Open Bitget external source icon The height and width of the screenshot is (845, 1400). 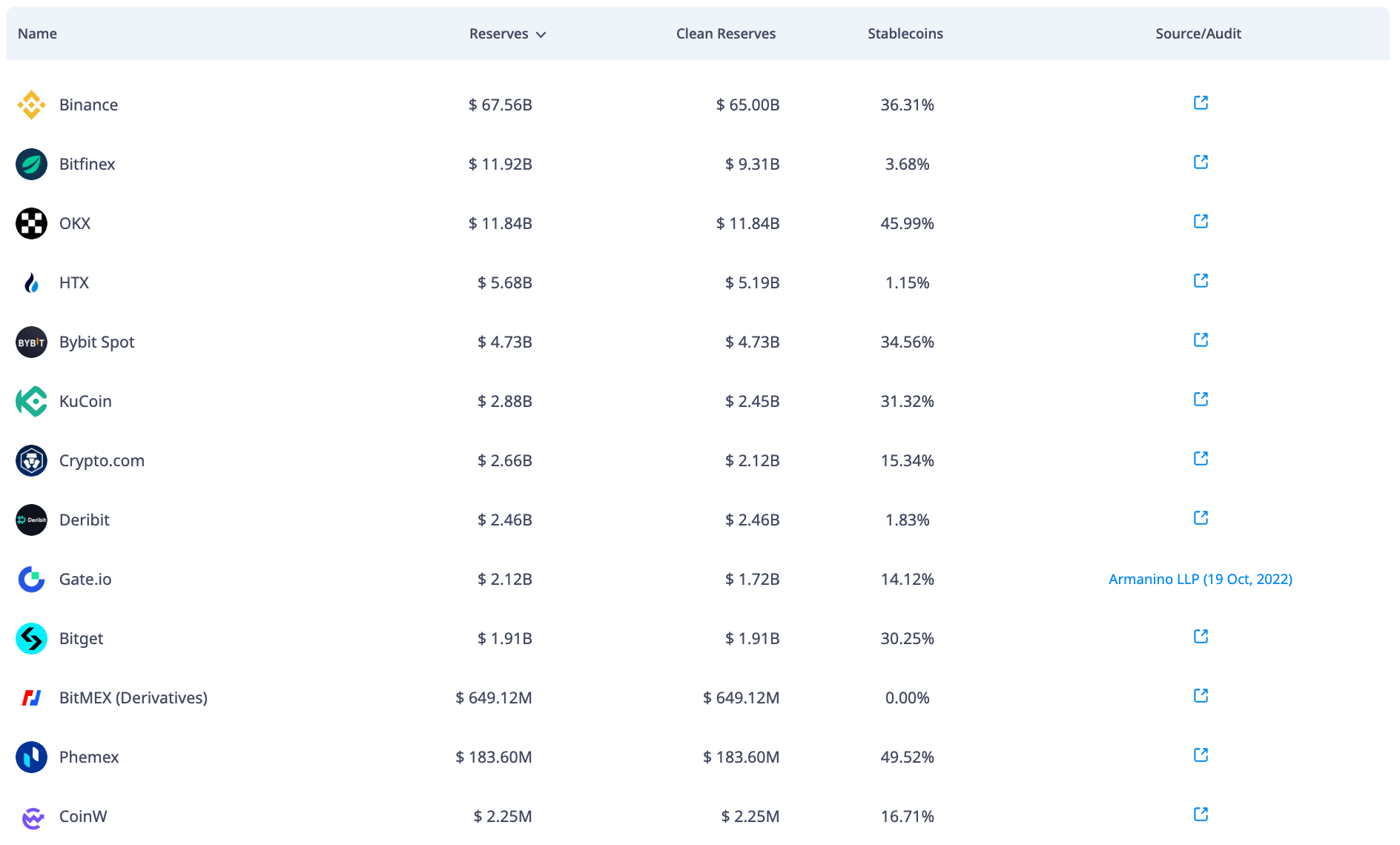pos(1201,637)
